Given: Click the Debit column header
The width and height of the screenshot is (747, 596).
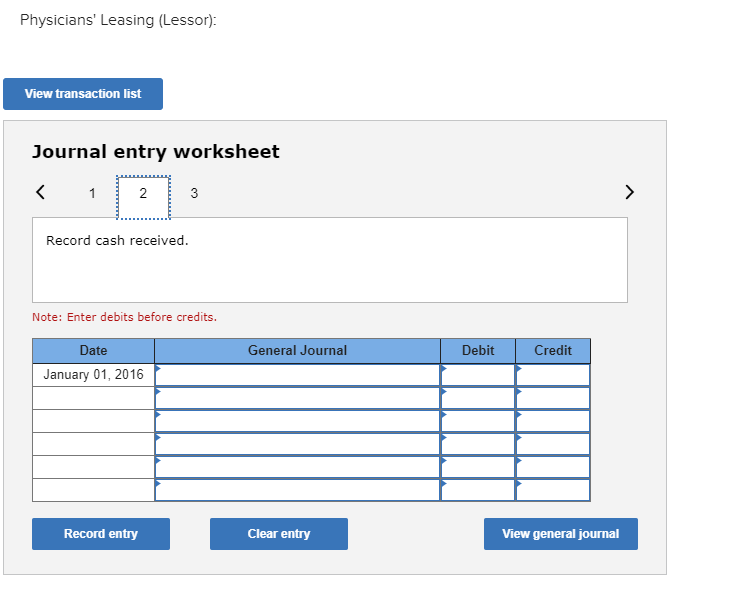Looking at the screenshot, I should (x=478, y=351).
